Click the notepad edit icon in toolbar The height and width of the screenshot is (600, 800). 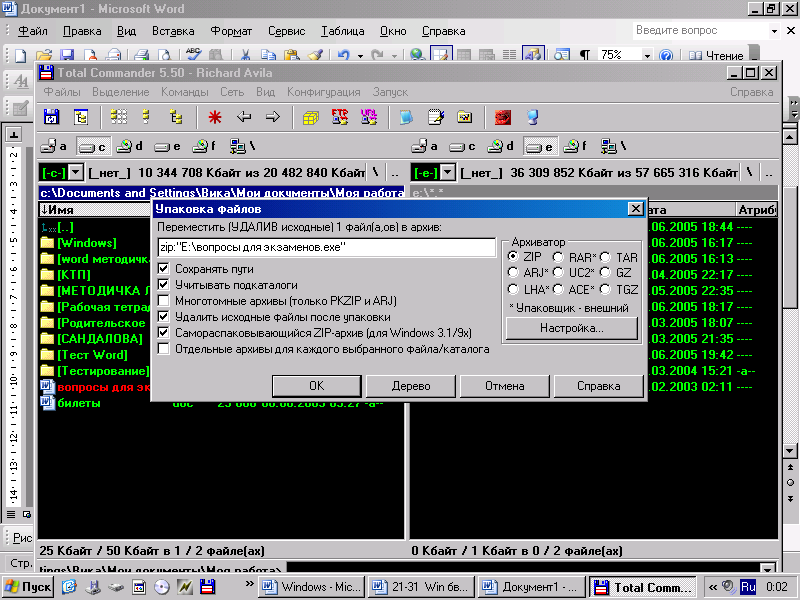pyautogui.click(x=435, y=117)
